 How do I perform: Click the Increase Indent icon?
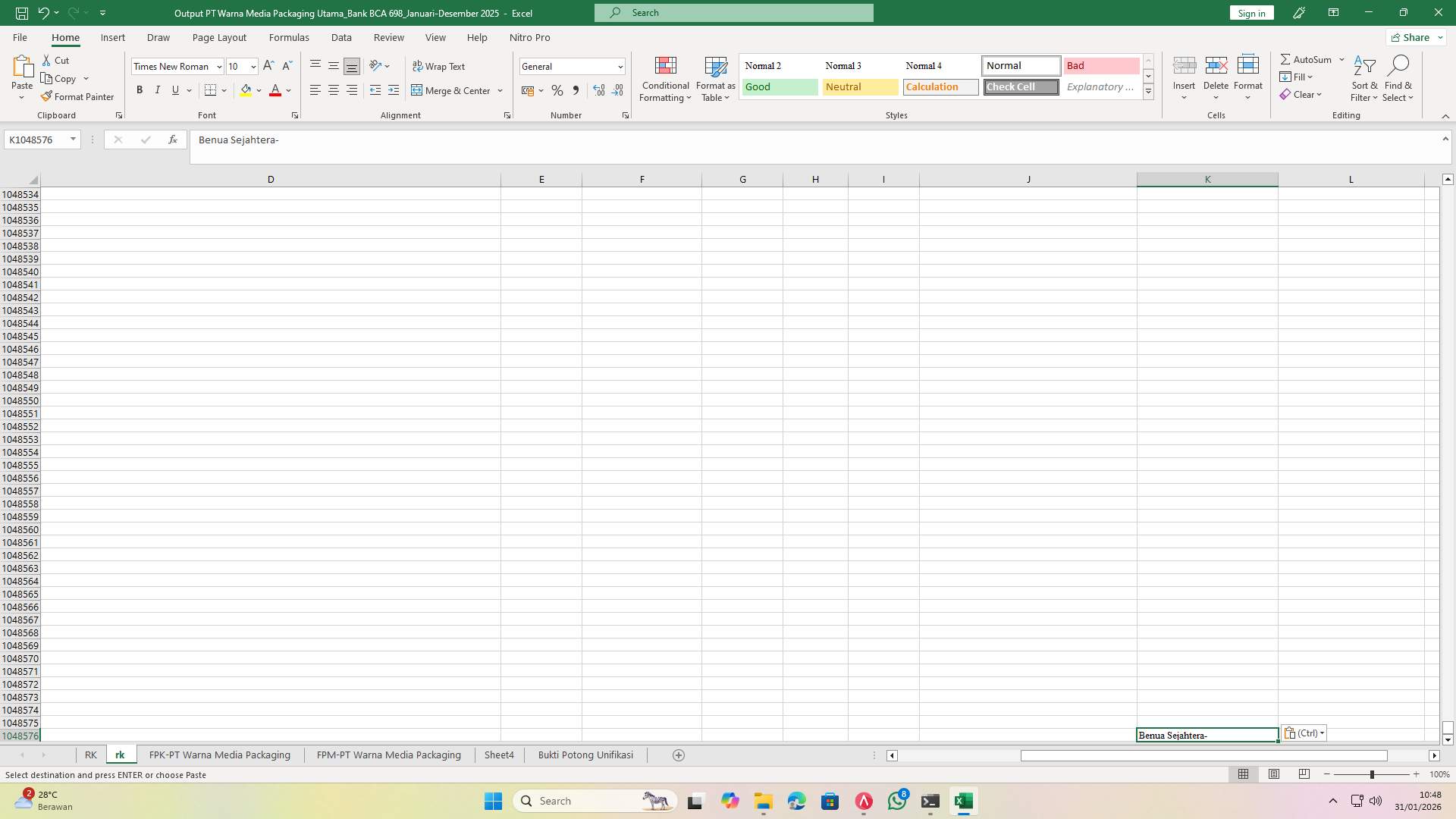click(394, 90)
